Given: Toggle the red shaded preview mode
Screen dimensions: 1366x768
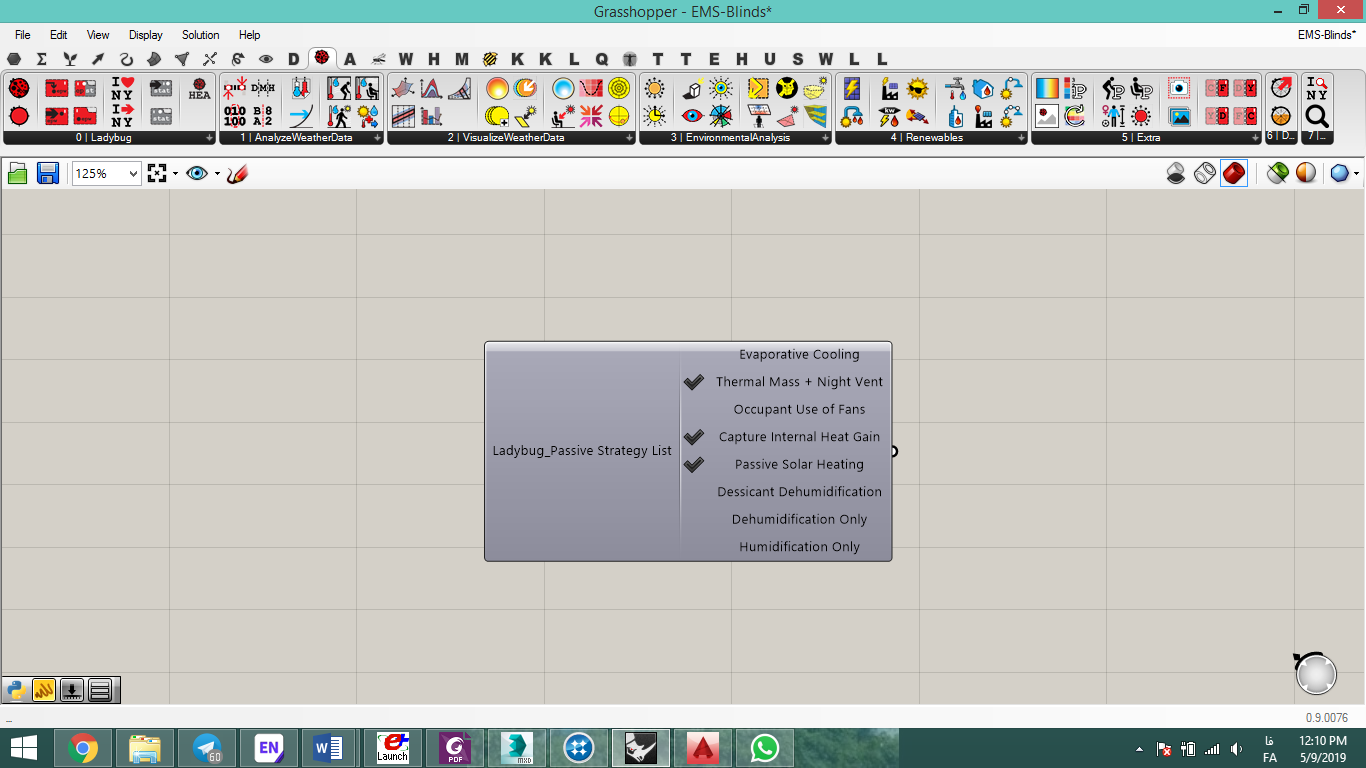Looking at the screenshot, I should [x=1234, y=174].
